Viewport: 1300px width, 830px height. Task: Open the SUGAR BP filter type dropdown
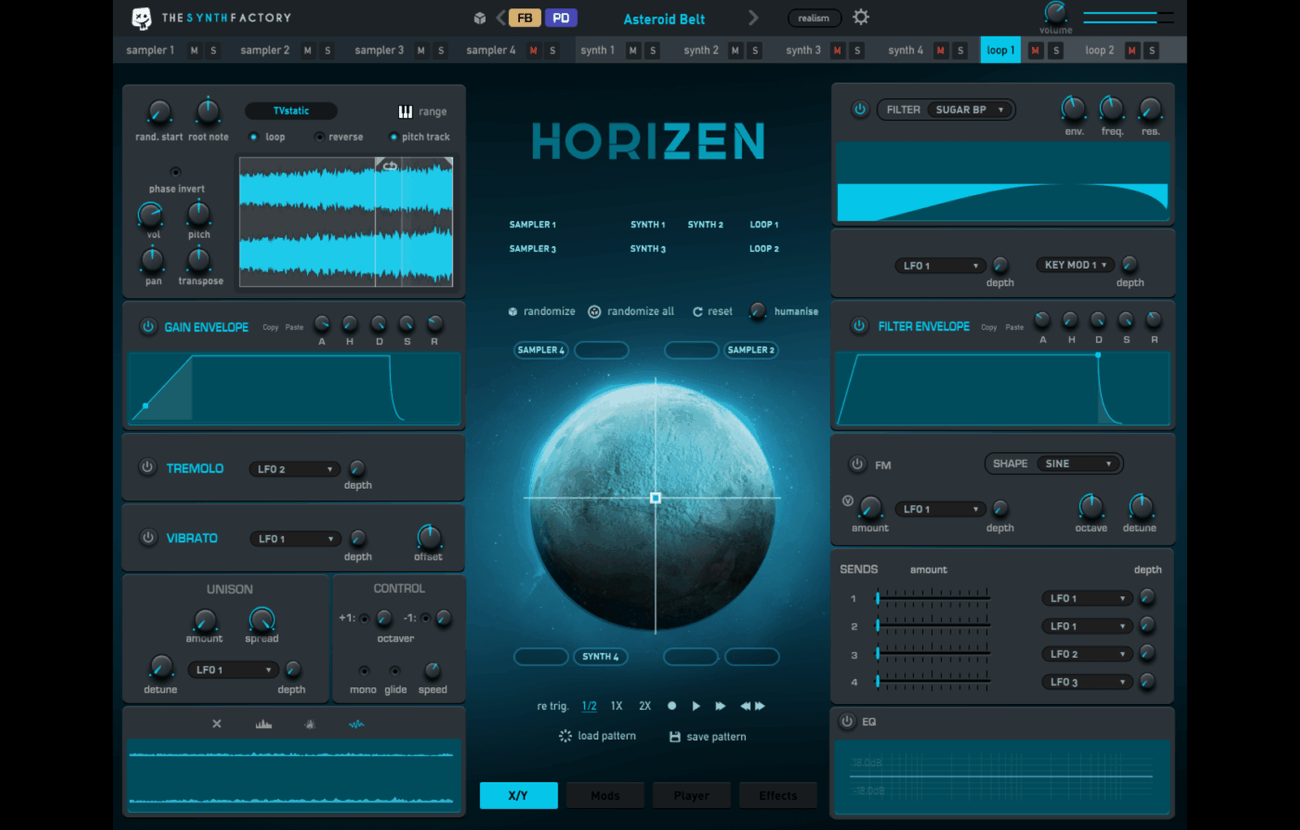(x=969, y=110)
